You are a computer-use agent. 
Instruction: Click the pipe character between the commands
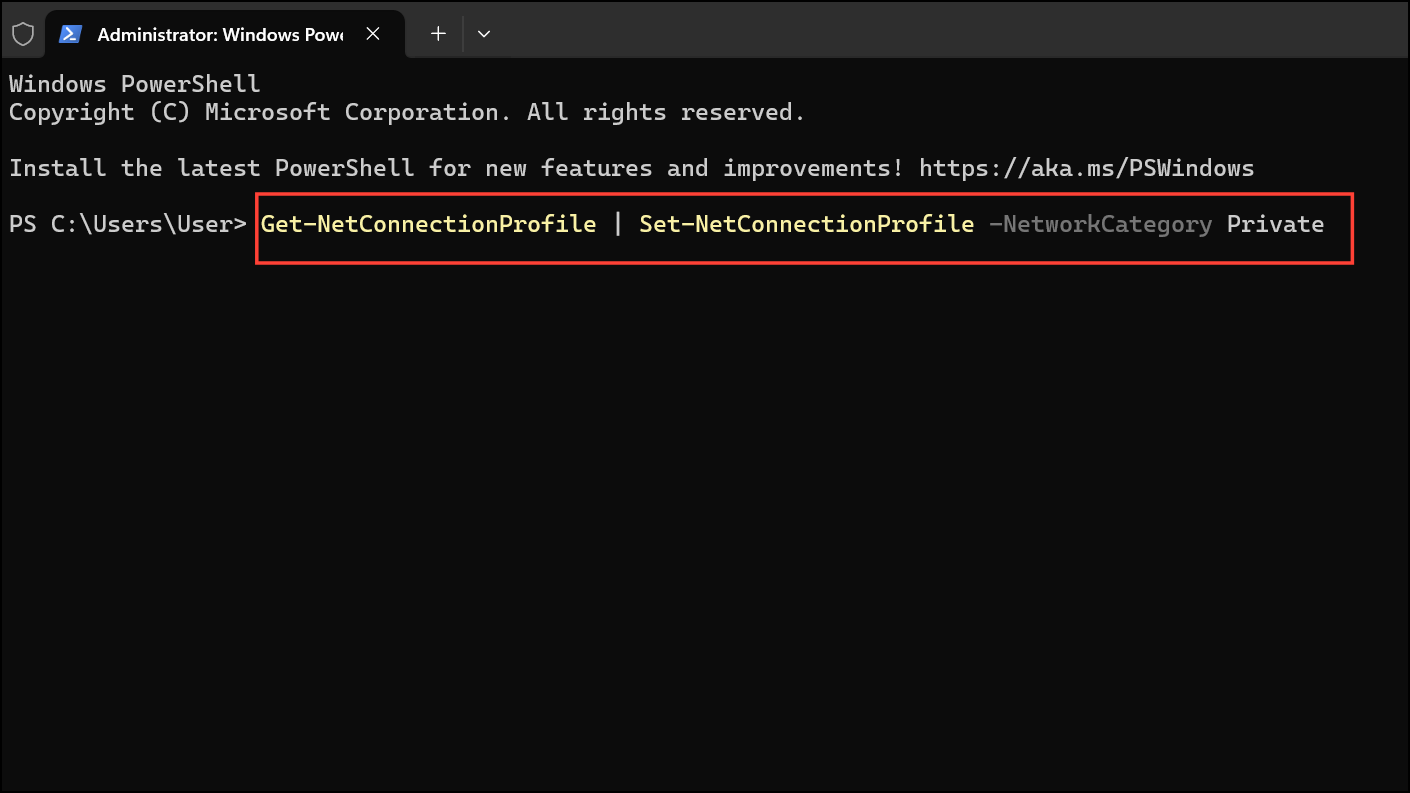pyautogui.click(x=618, y=224)
